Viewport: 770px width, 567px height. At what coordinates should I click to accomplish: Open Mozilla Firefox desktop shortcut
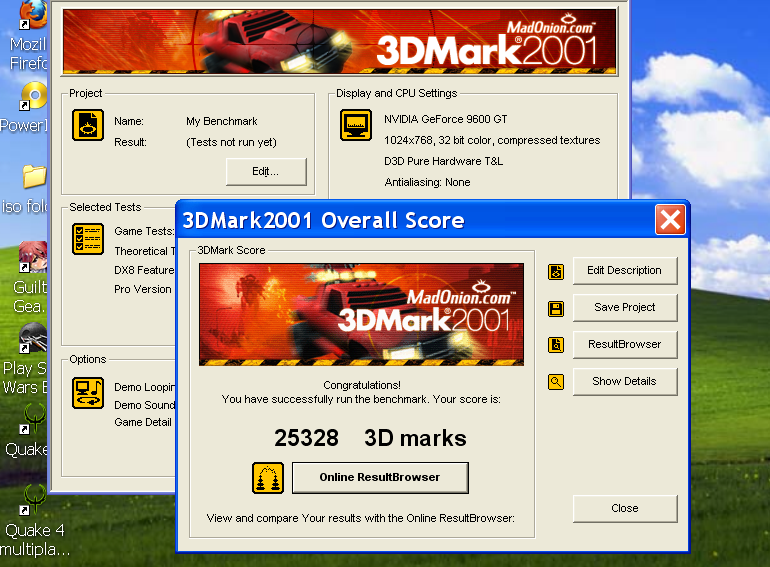click(29, 35)
